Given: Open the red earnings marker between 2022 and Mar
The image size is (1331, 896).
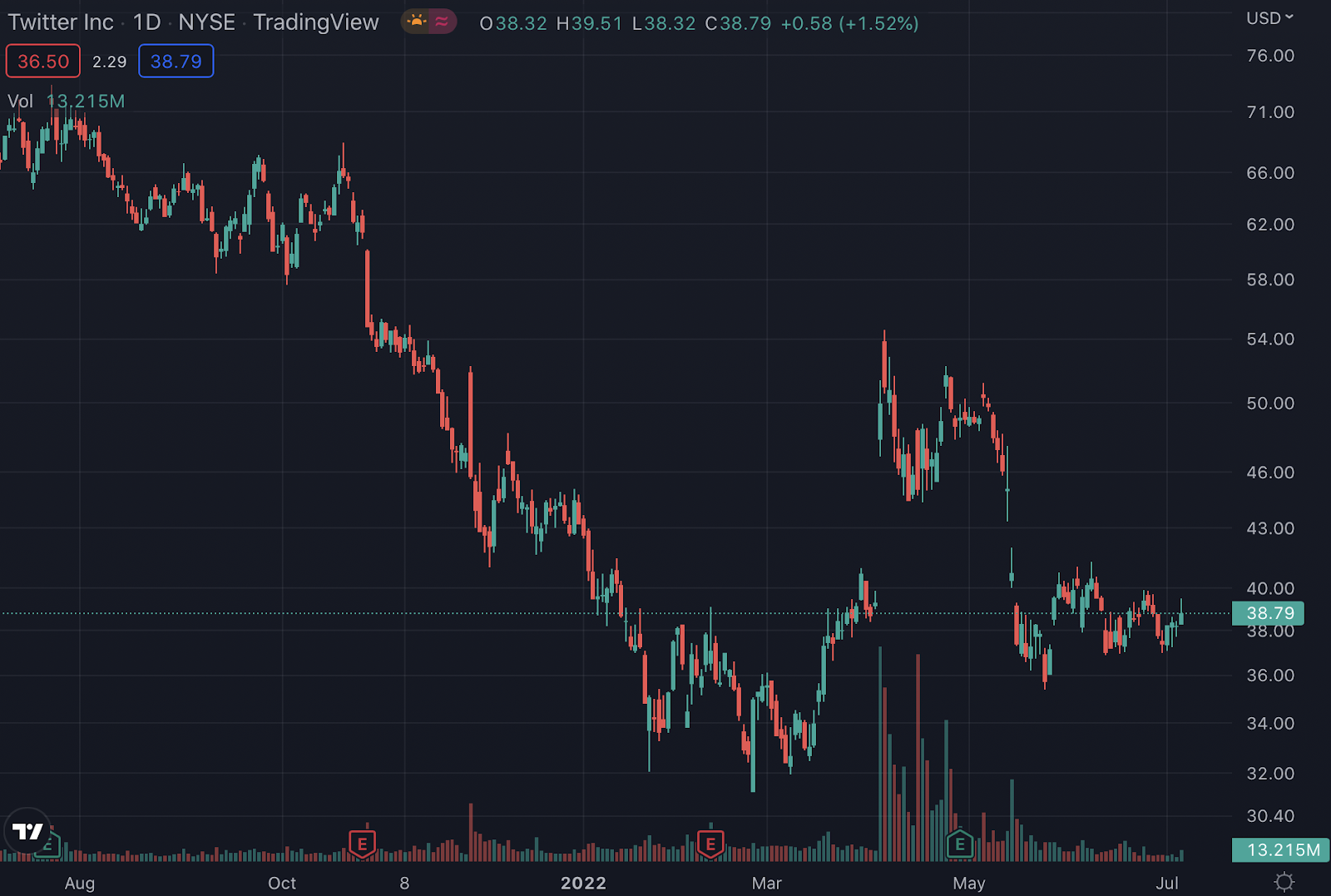Looking at the screenshot, I should point(710,844).
